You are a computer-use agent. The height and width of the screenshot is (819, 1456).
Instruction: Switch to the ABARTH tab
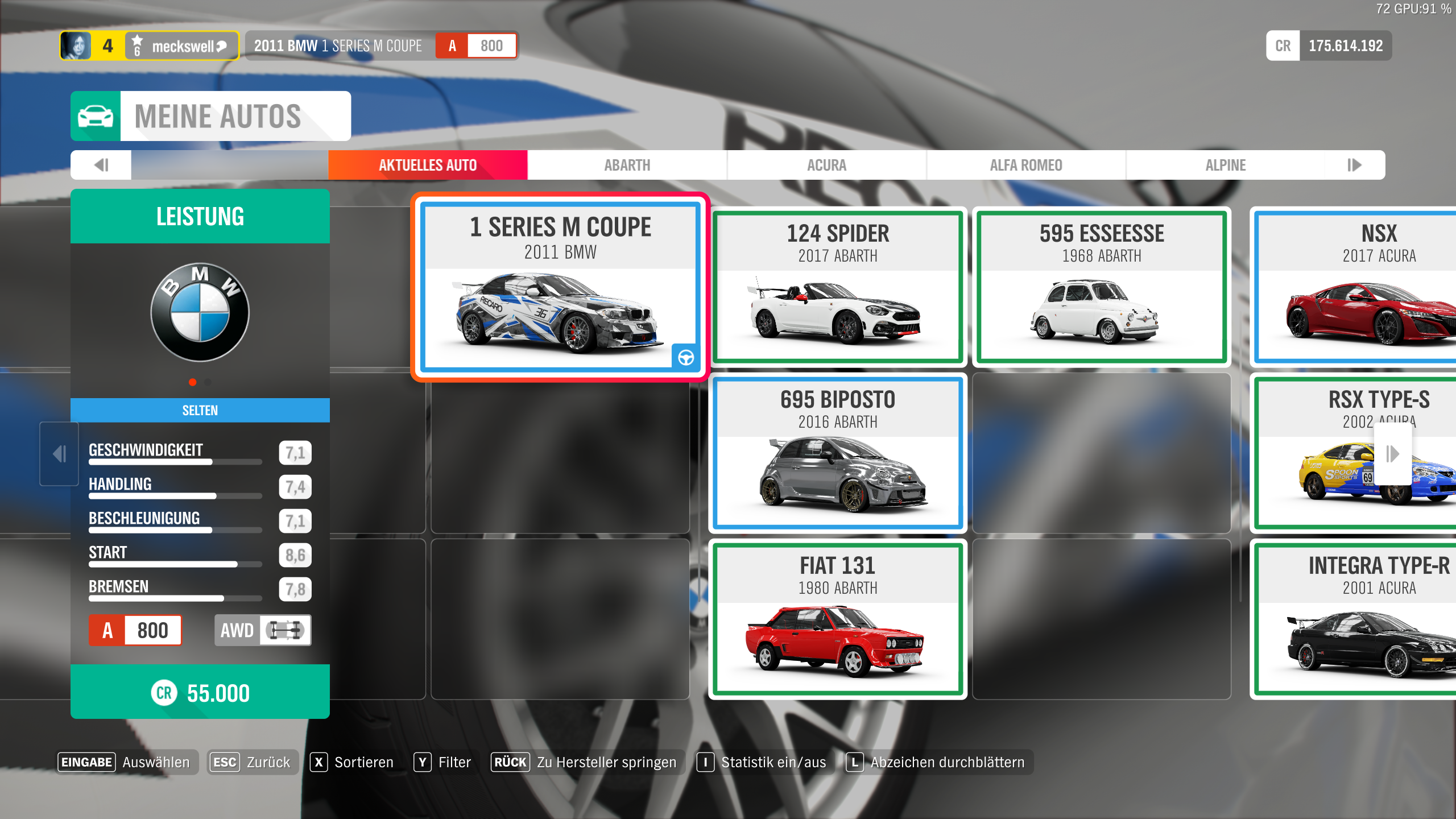click(627, 165)
